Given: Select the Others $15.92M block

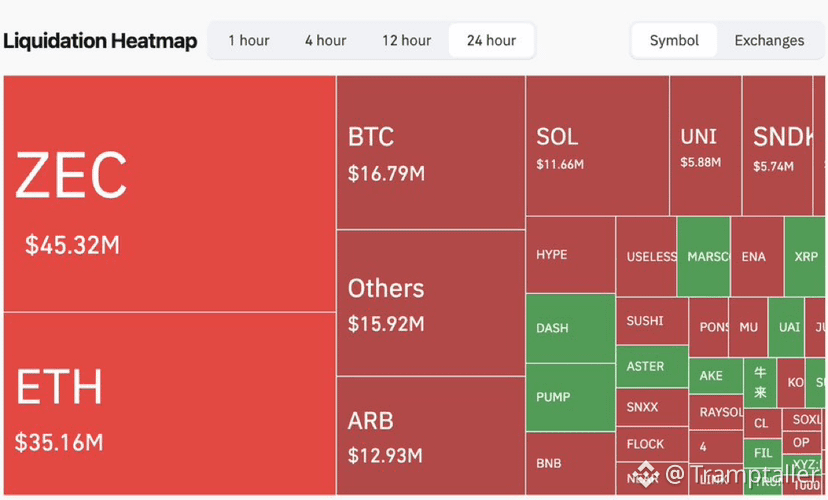Looking at the screenshot, I should point(431,303).
